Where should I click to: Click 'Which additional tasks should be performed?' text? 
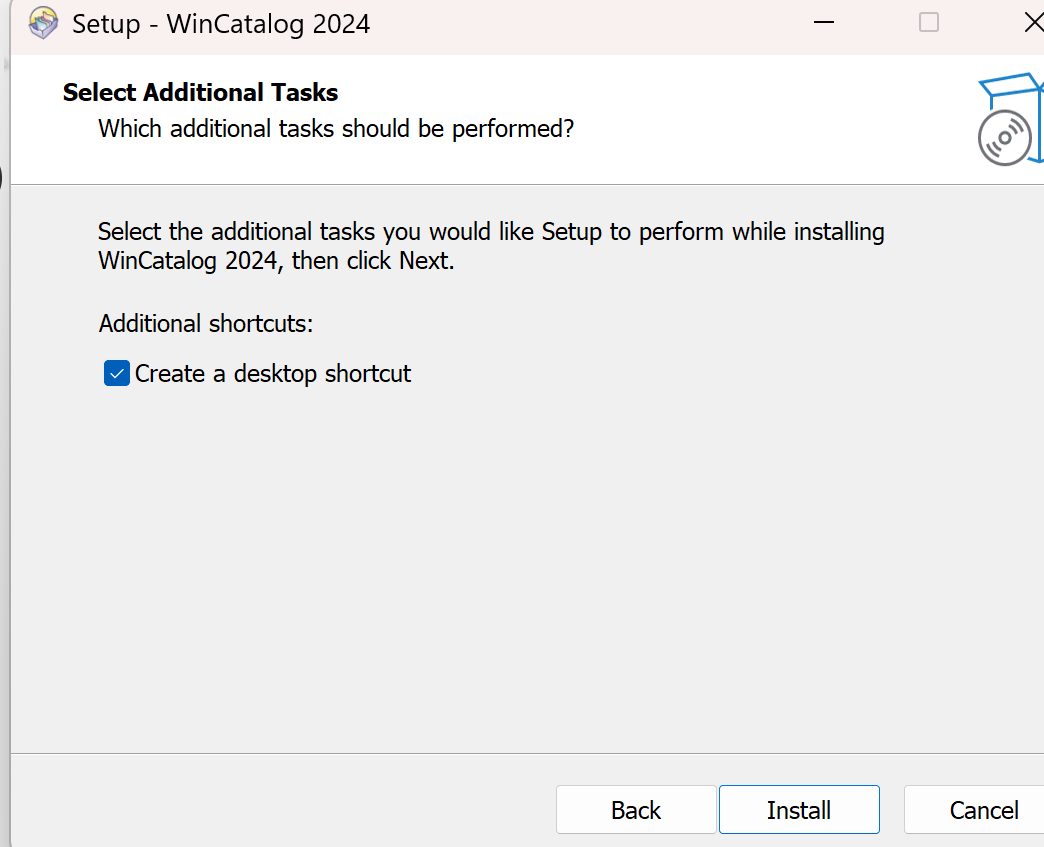[x=336, y=128]
